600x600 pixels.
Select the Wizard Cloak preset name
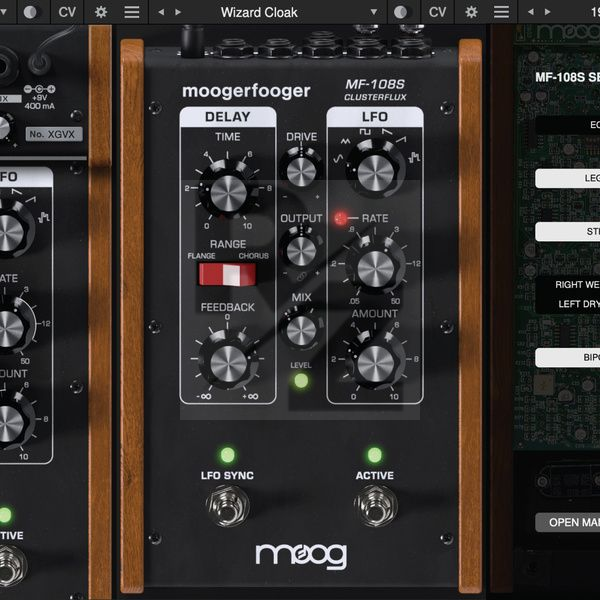click(x=259, y=12)
